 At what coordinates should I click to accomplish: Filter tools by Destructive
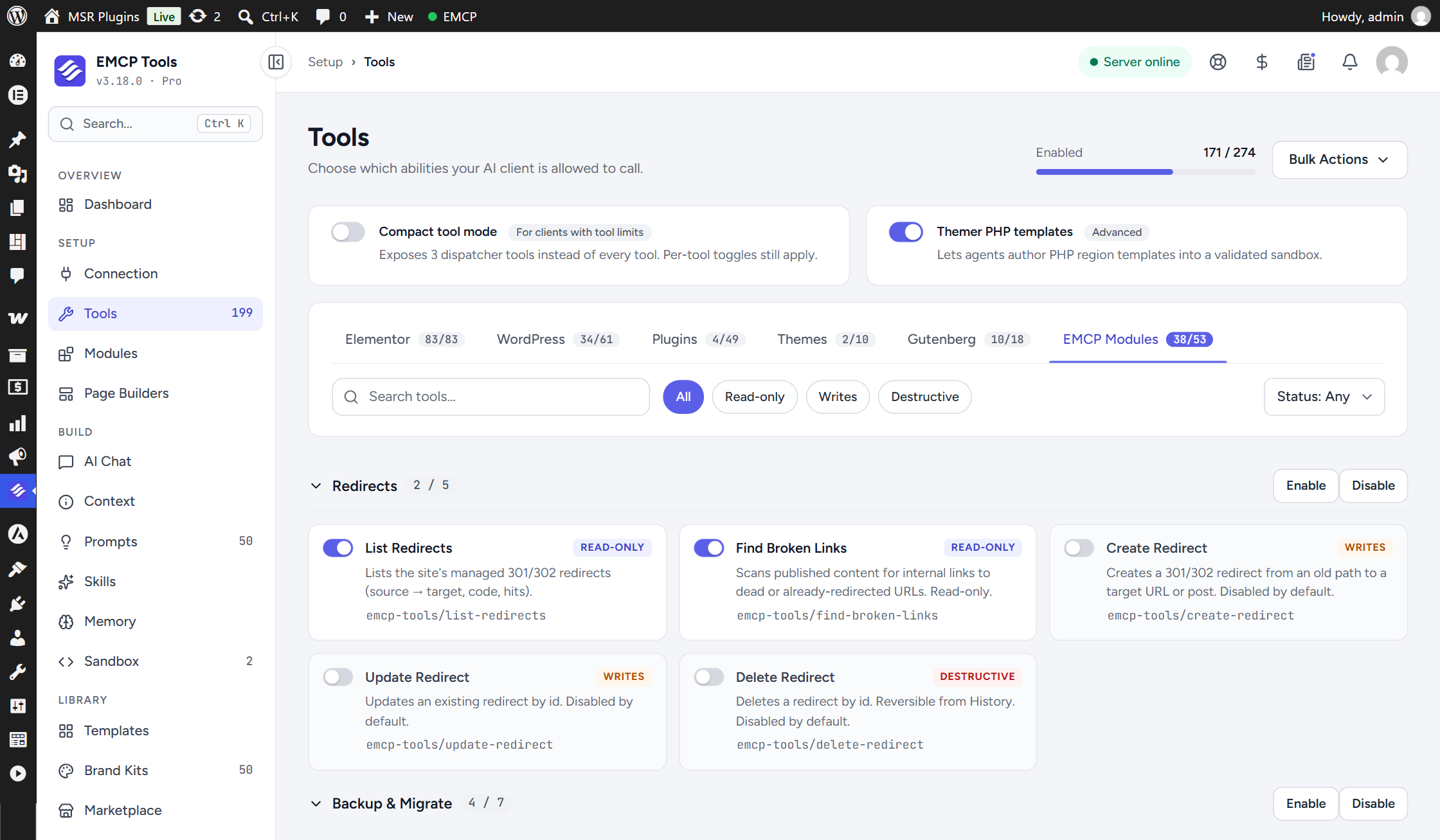pyautogui.click(x=924, y=397)
